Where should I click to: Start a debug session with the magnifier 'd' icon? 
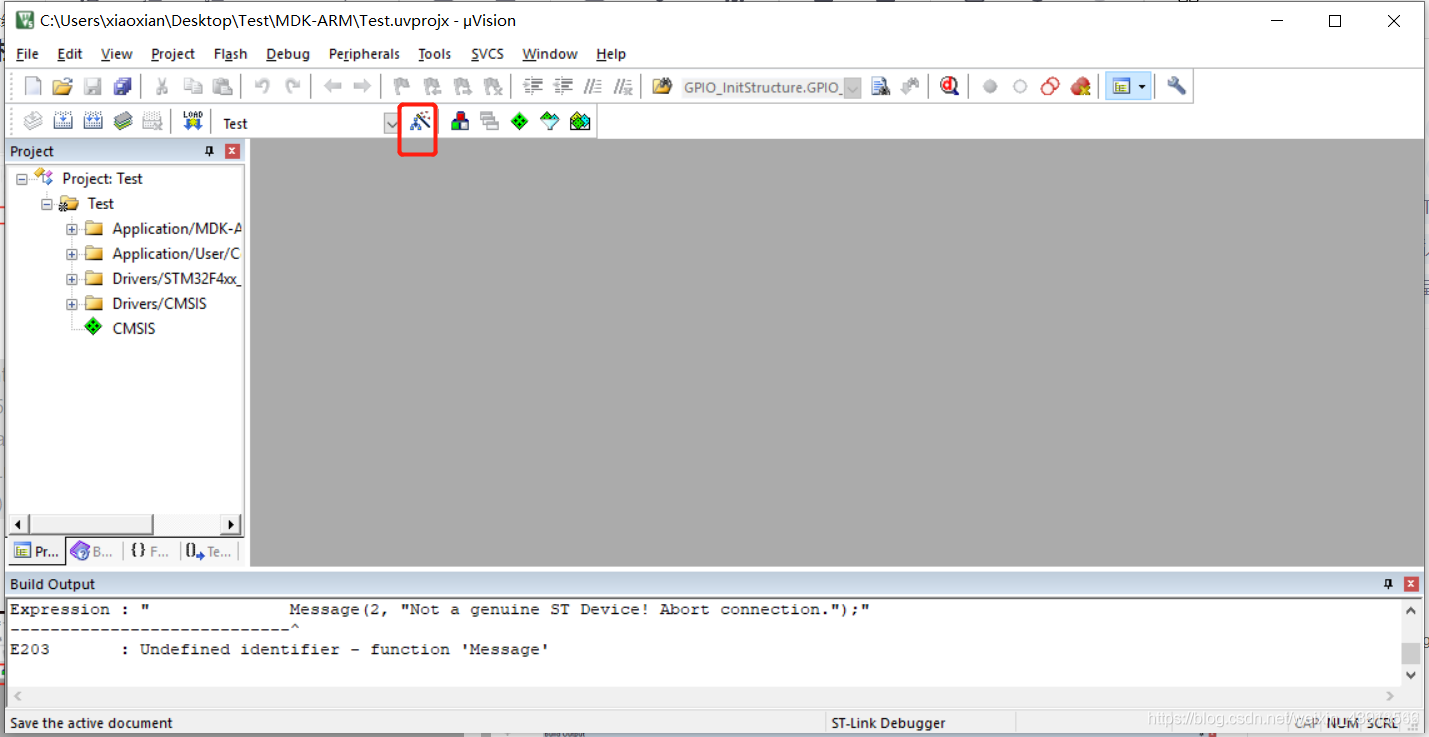[x=949, y=87]
